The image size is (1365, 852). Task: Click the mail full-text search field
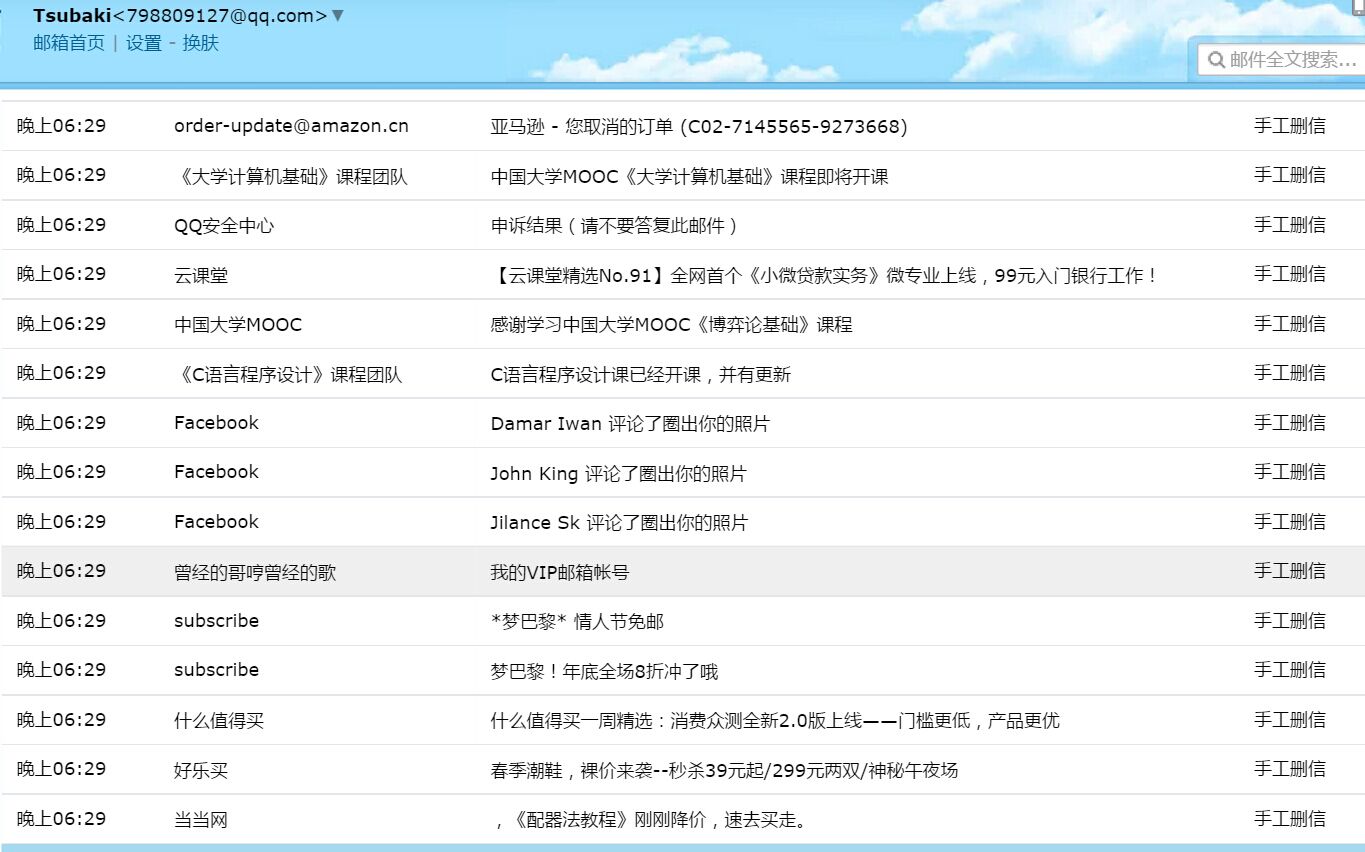pyautogui.click(x=1290, y=59)
